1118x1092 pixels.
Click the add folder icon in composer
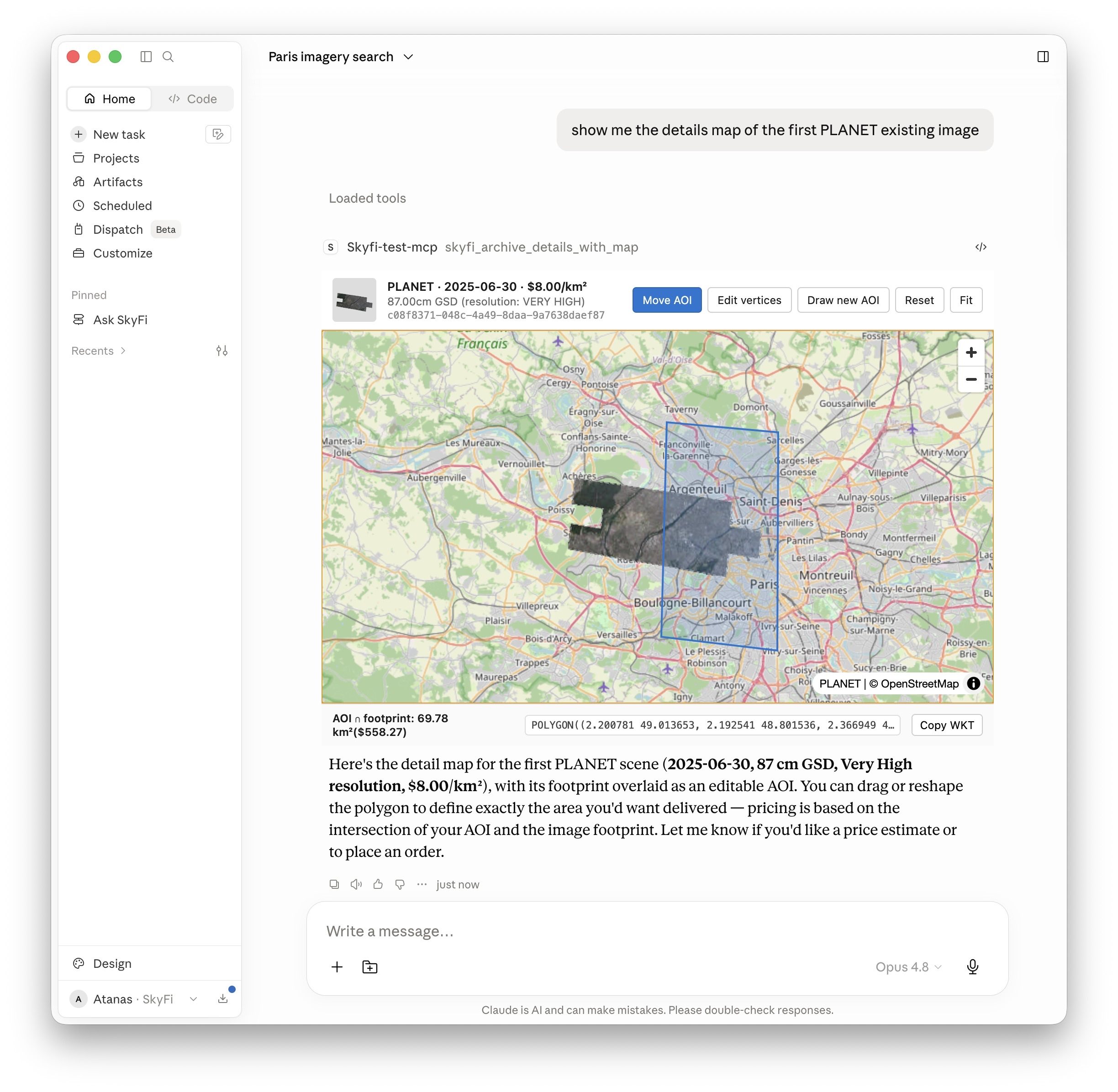370,966
